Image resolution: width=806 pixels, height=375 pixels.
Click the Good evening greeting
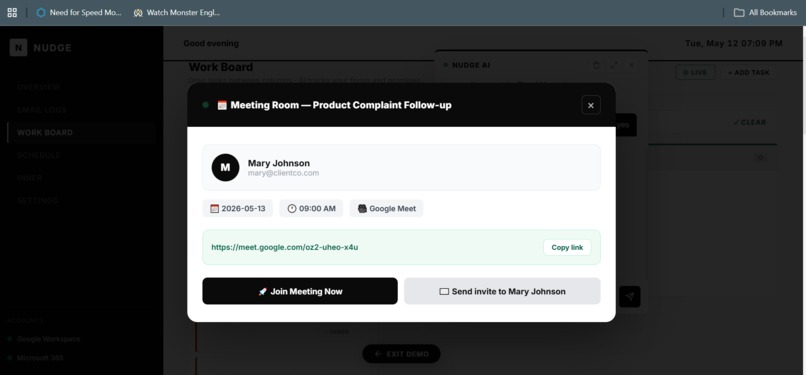click(x=211, y=44)
